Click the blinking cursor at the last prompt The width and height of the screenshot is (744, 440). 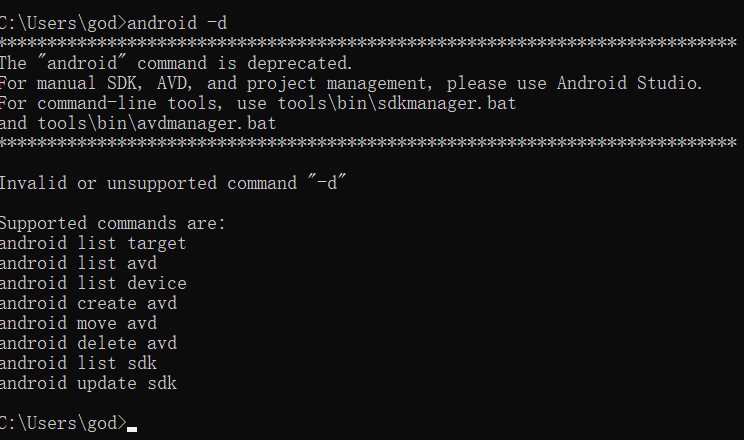pos(132,429)
